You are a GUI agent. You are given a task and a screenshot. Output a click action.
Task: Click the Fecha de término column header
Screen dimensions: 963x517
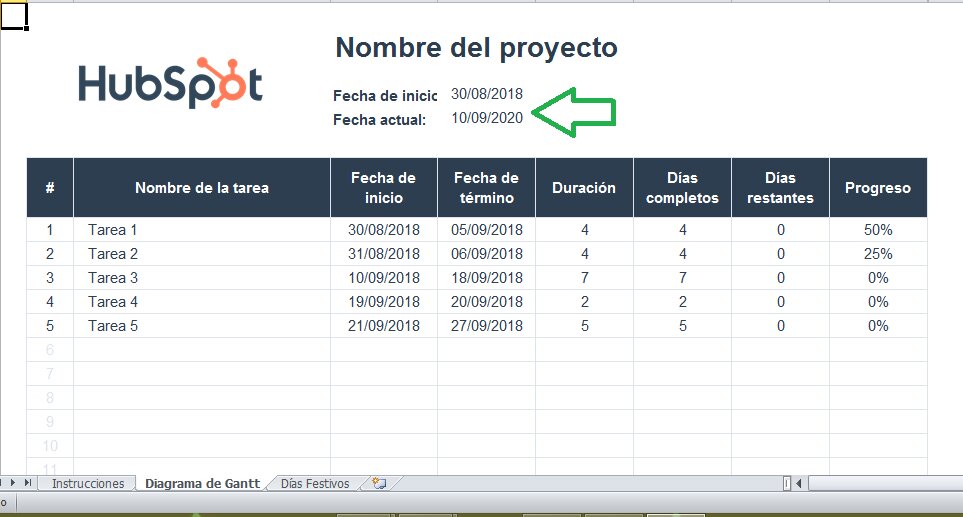pos(486,188)
